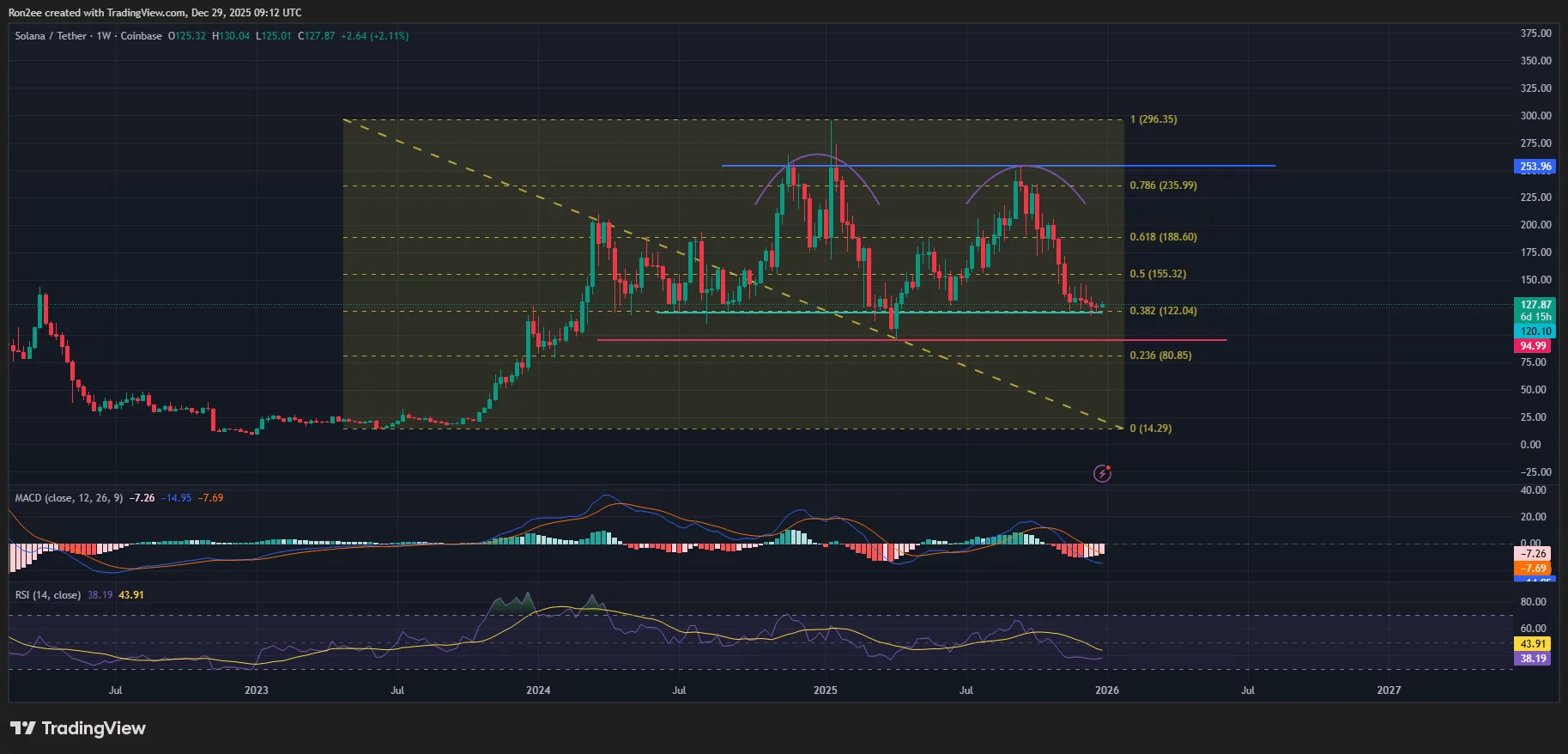Viewport: 1568px width, 754px height.
Task: Click the pink lightning bolt icon
Action: [1102, 473]
